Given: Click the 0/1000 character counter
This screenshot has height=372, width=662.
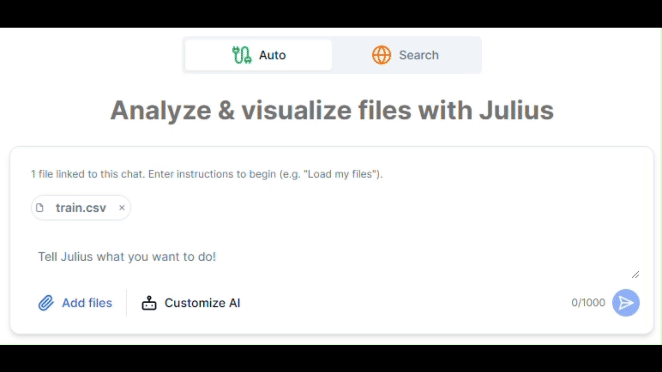Looking at the screenshot, I should point(588,302).
